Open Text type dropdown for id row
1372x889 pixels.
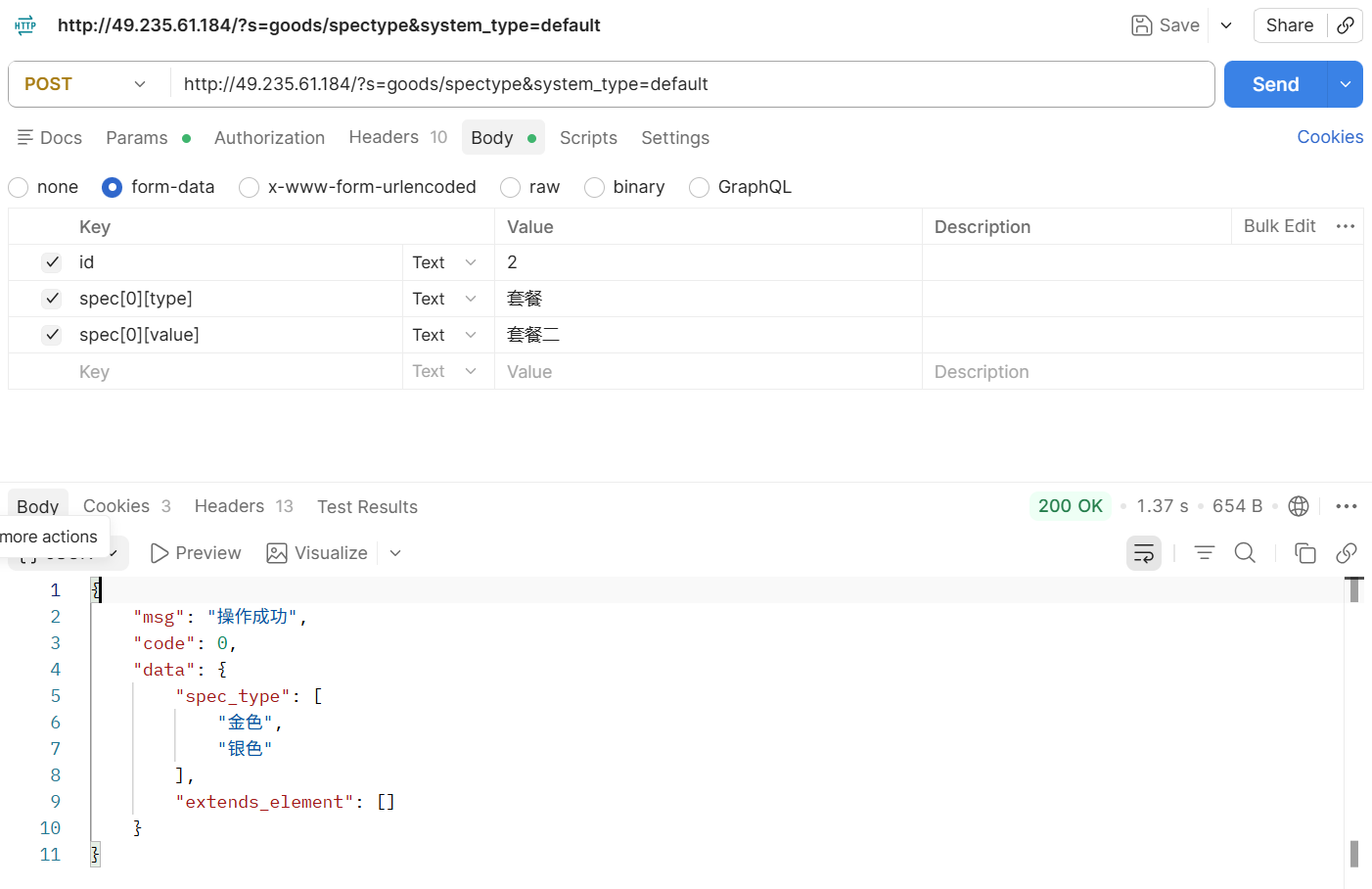point(445,262)
